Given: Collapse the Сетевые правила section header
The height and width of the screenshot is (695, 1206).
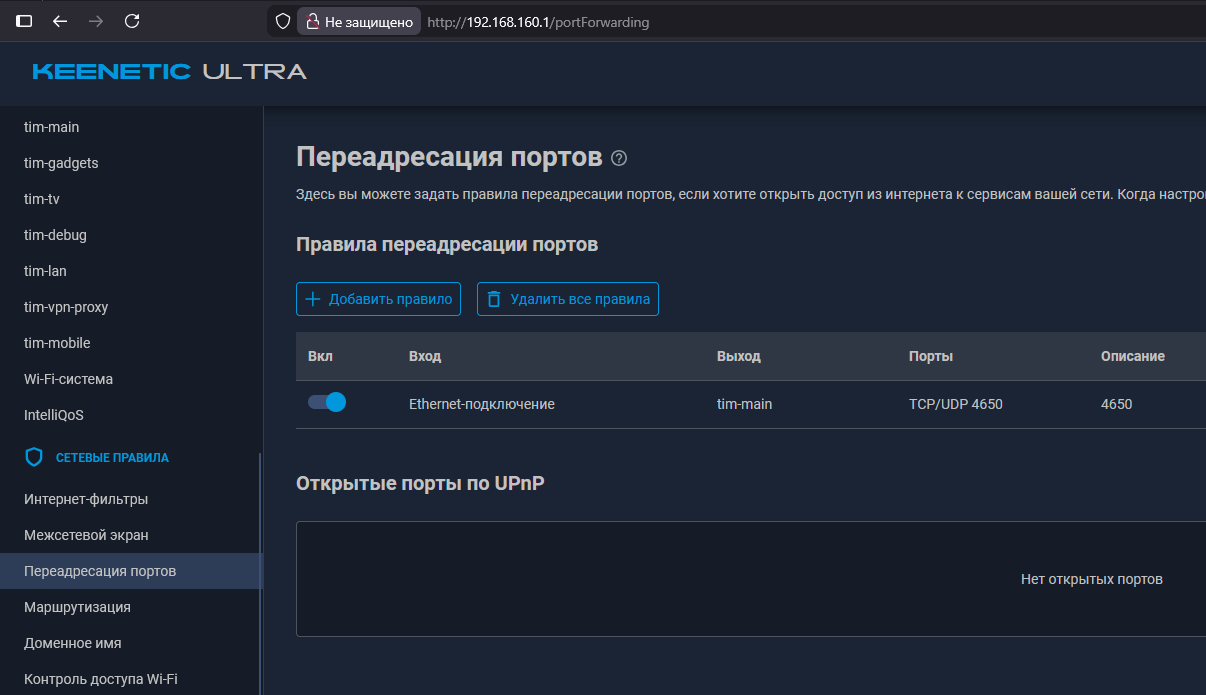Looking at the screenshot, I should pyautogui.click(x=112, y=457).
